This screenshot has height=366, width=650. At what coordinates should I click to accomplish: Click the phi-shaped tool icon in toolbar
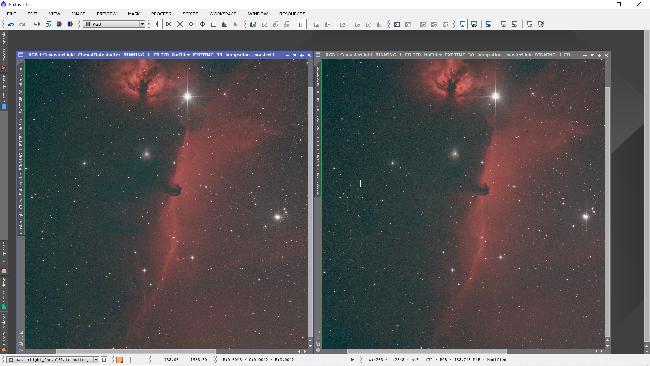click(x=202, y=24)
